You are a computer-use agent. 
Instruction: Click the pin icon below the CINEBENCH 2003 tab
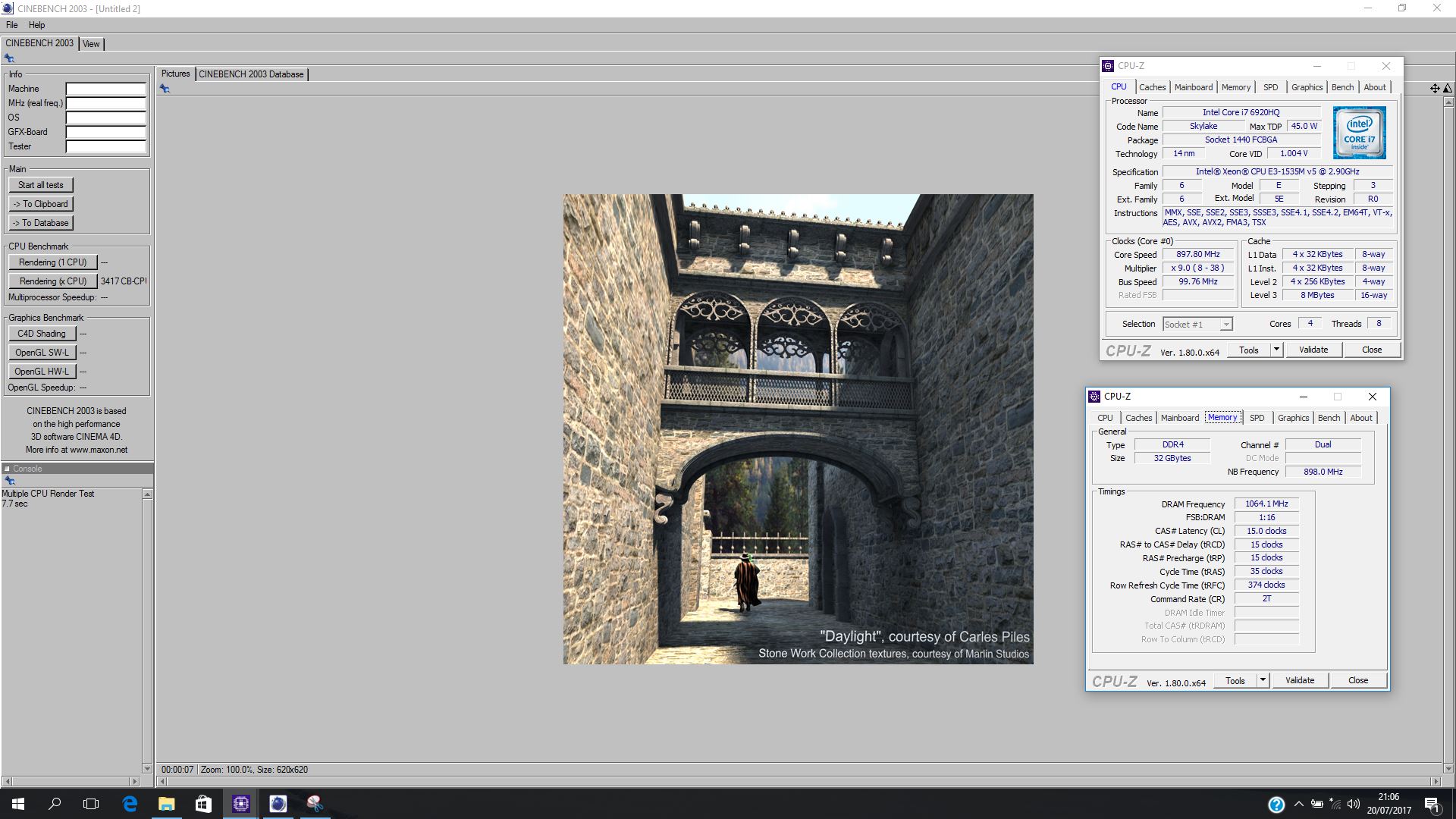pyautogui.click(x=9, y=58)
